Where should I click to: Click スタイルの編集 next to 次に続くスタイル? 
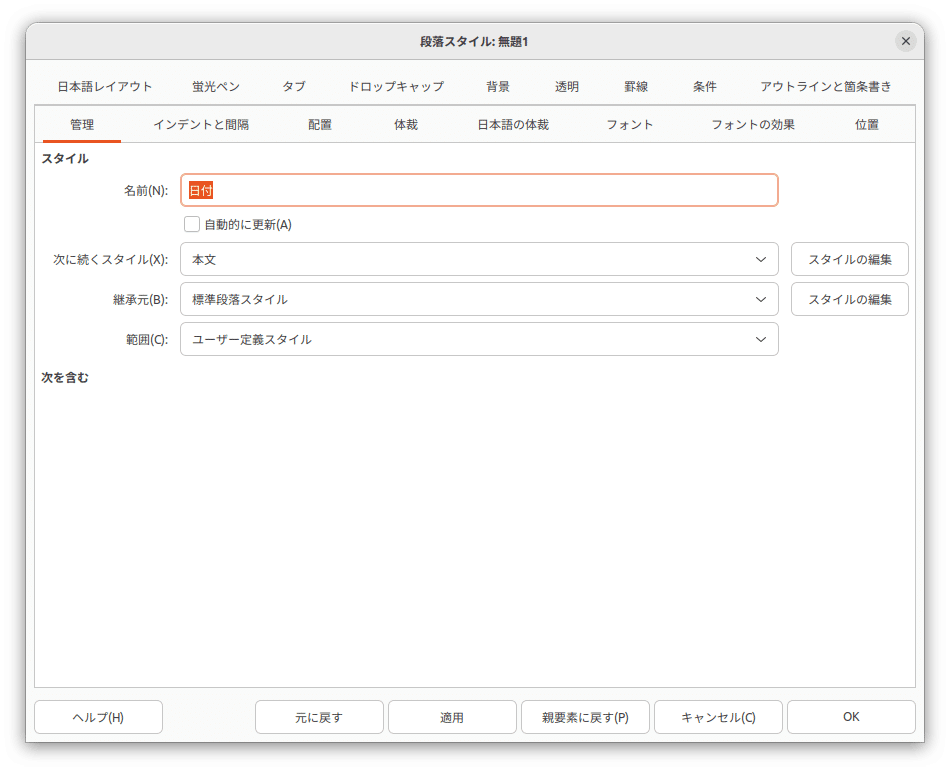point(849,259)
